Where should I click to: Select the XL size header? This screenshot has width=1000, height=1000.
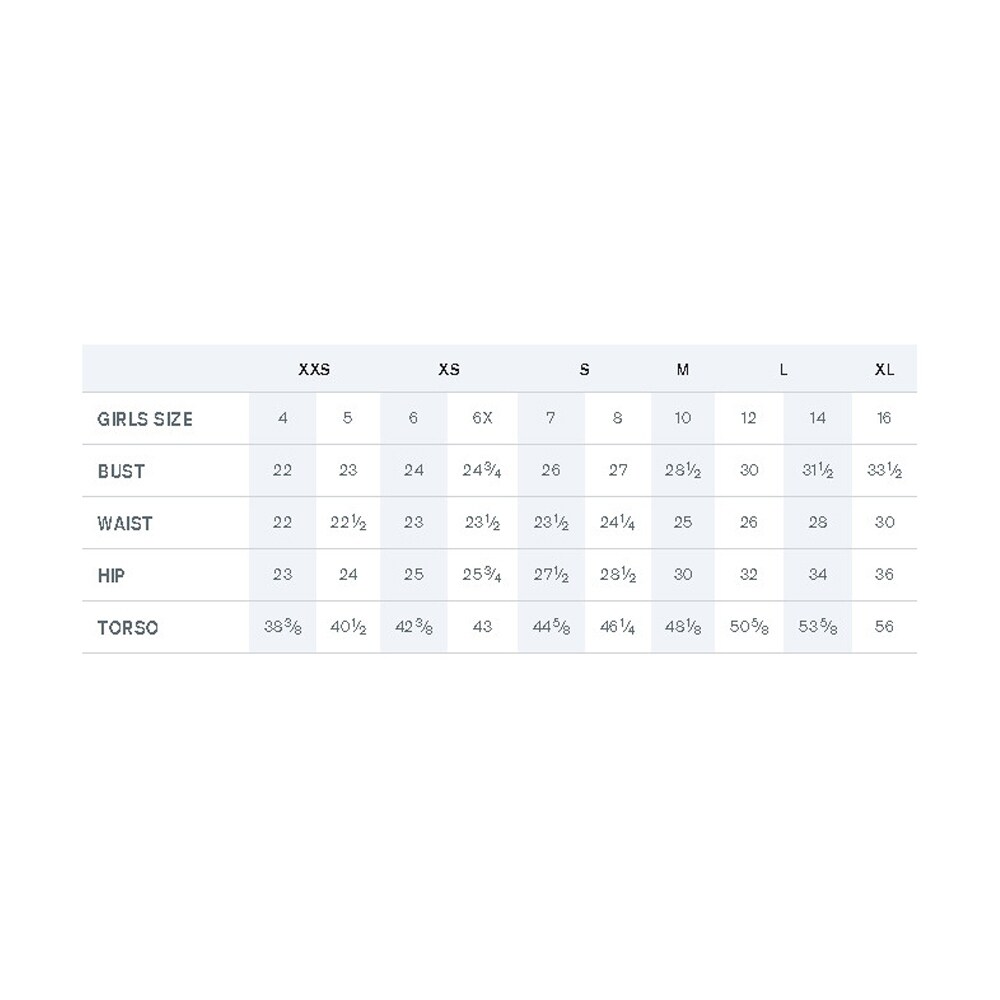click(x=884, y=369)
